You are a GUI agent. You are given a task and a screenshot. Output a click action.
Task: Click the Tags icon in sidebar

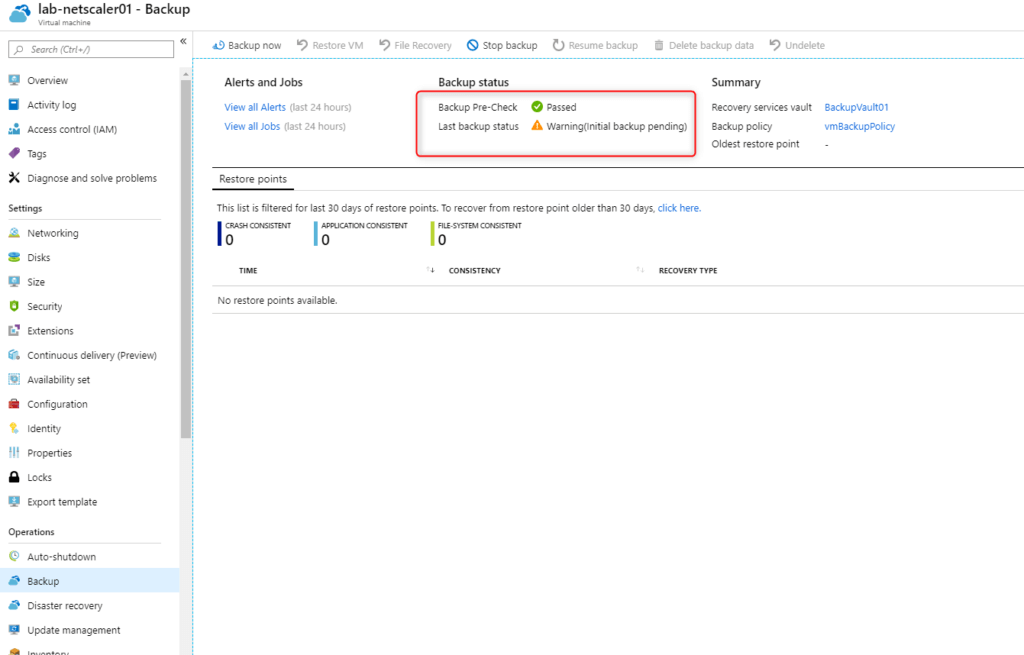14,153
